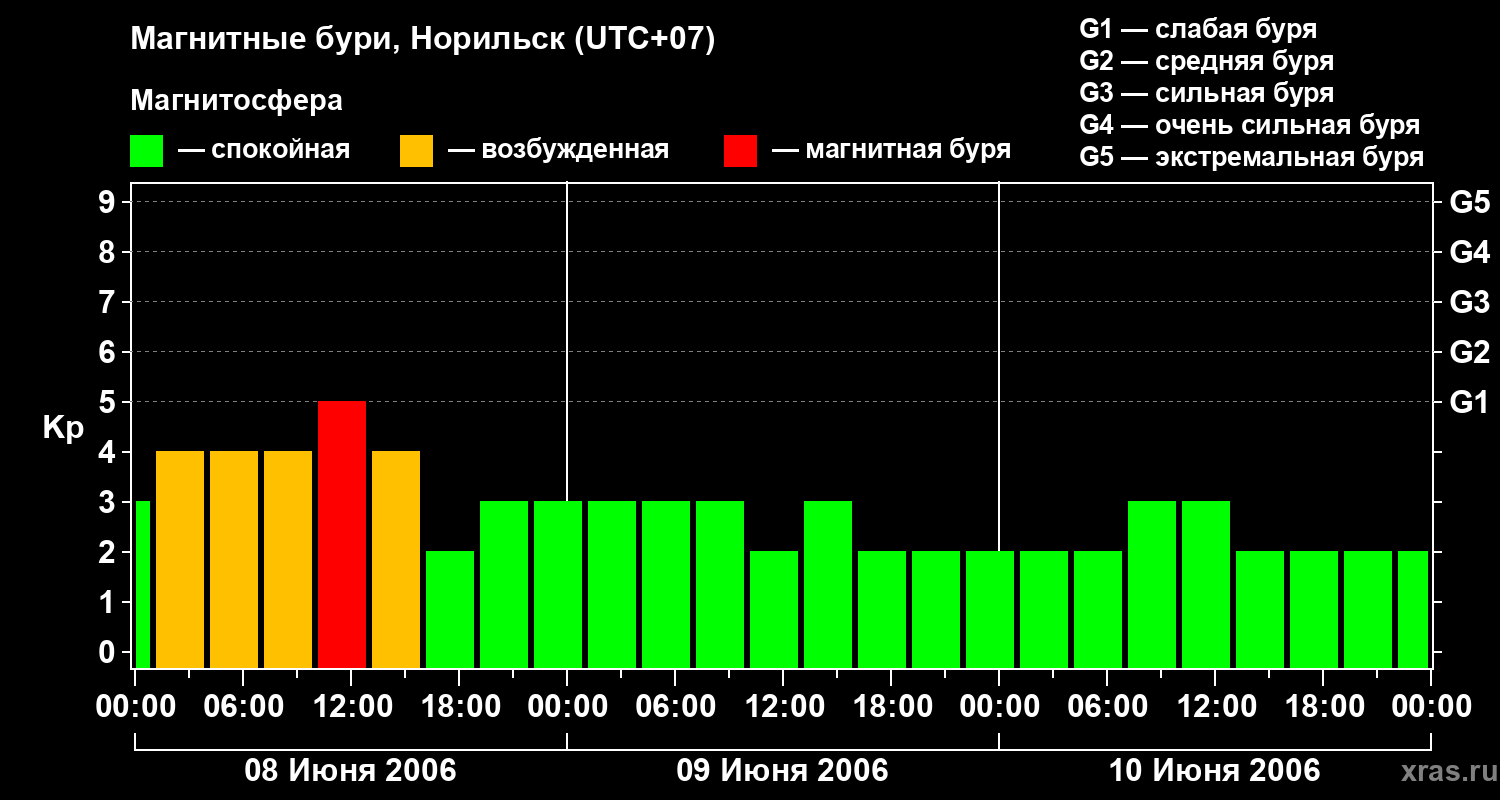Click the date label '08 Июня 2006'

pos(351,771)
